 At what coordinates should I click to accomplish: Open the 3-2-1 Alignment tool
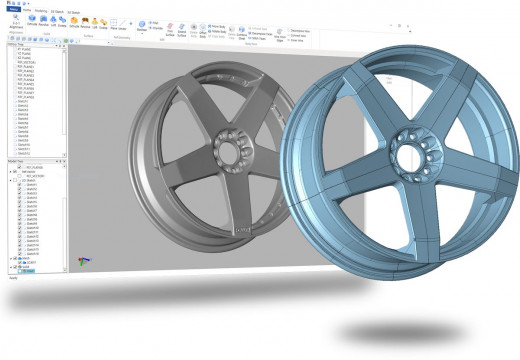click(x=16, y=22)
